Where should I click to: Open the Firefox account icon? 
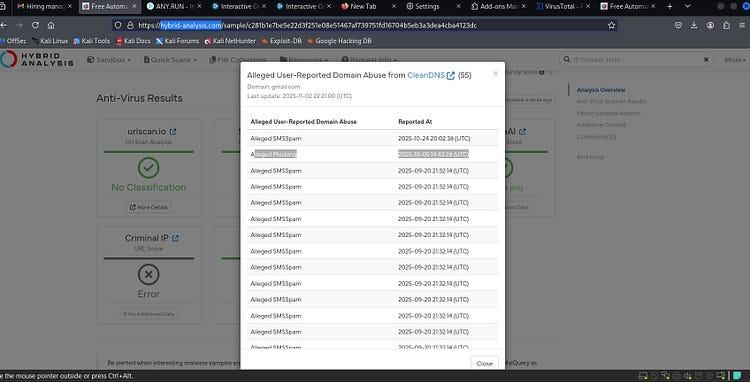click(710, 25)
